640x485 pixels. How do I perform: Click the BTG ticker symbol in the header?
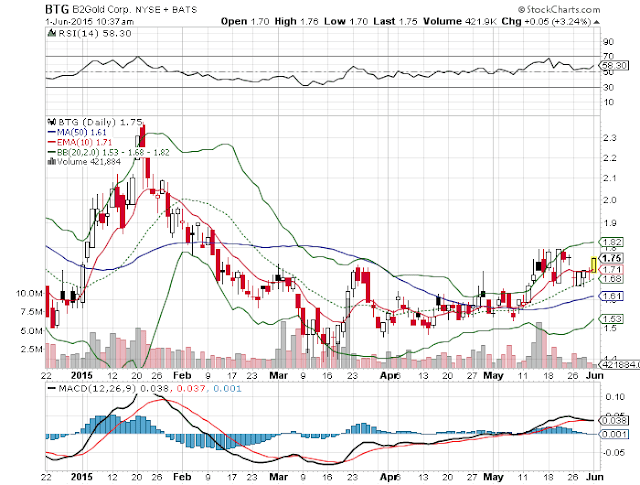pyautogui.click(x=57, y=9)
